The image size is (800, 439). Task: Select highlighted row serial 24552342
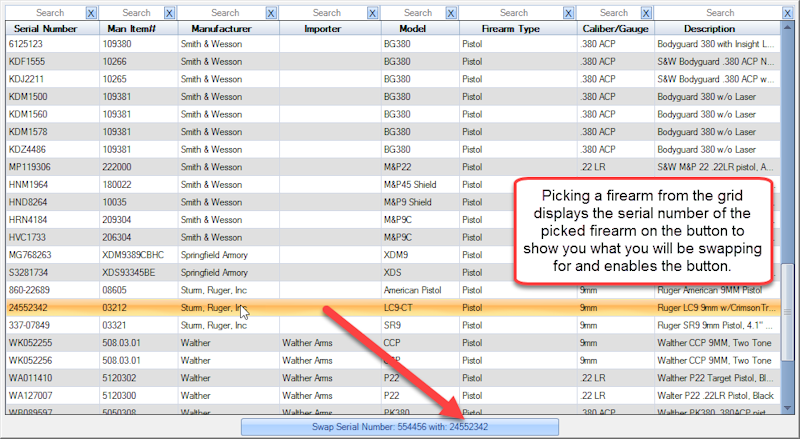(x=393, y=308)
